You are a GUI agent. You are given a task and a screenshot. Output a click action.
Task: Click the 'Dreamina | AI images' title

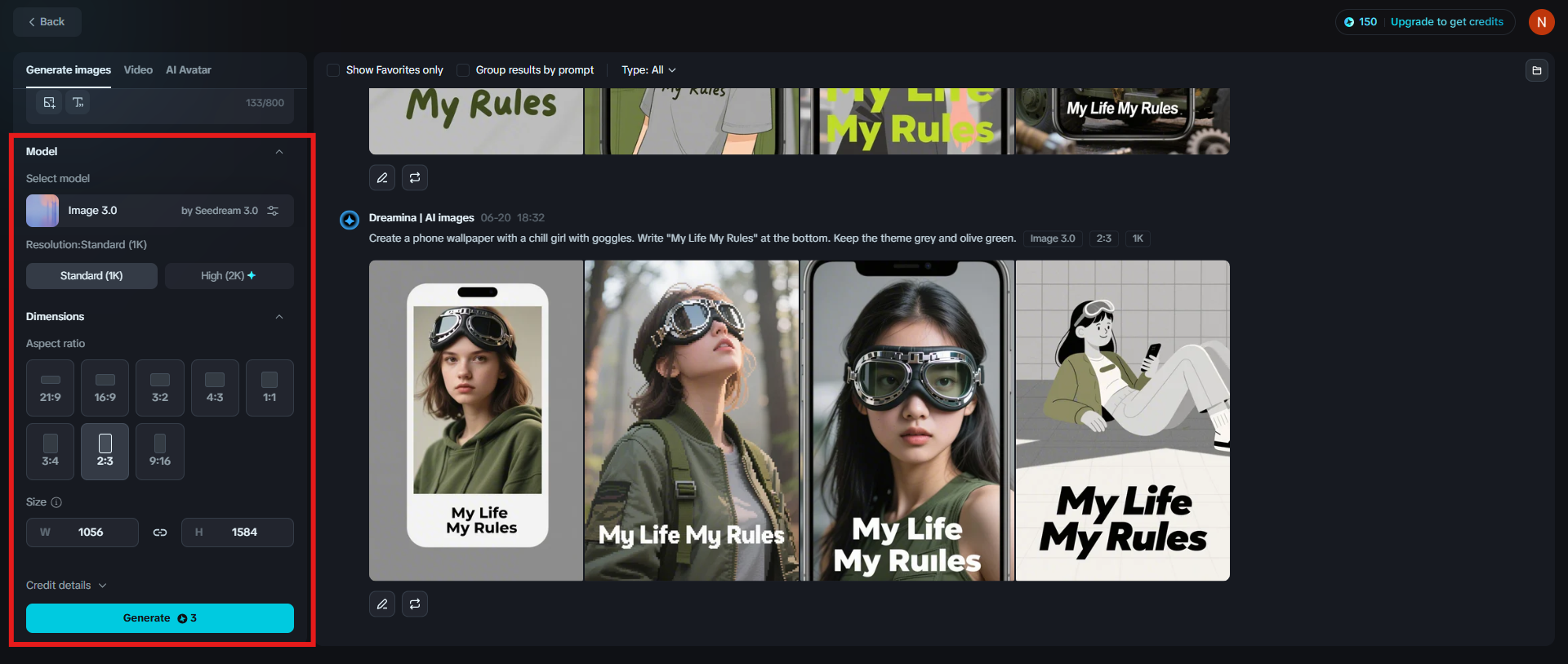tap(421, 218)
